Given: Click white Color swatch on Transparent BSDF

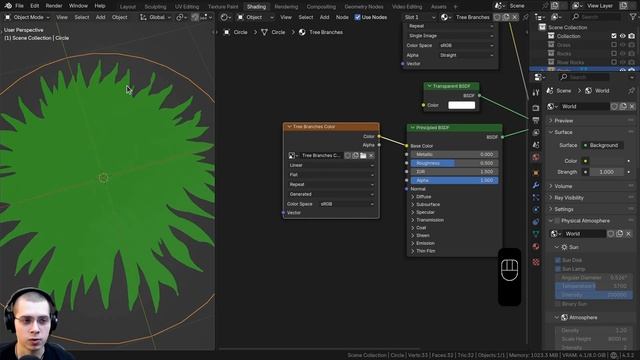Looking at the screenshot, I should (x=462, y=105).
